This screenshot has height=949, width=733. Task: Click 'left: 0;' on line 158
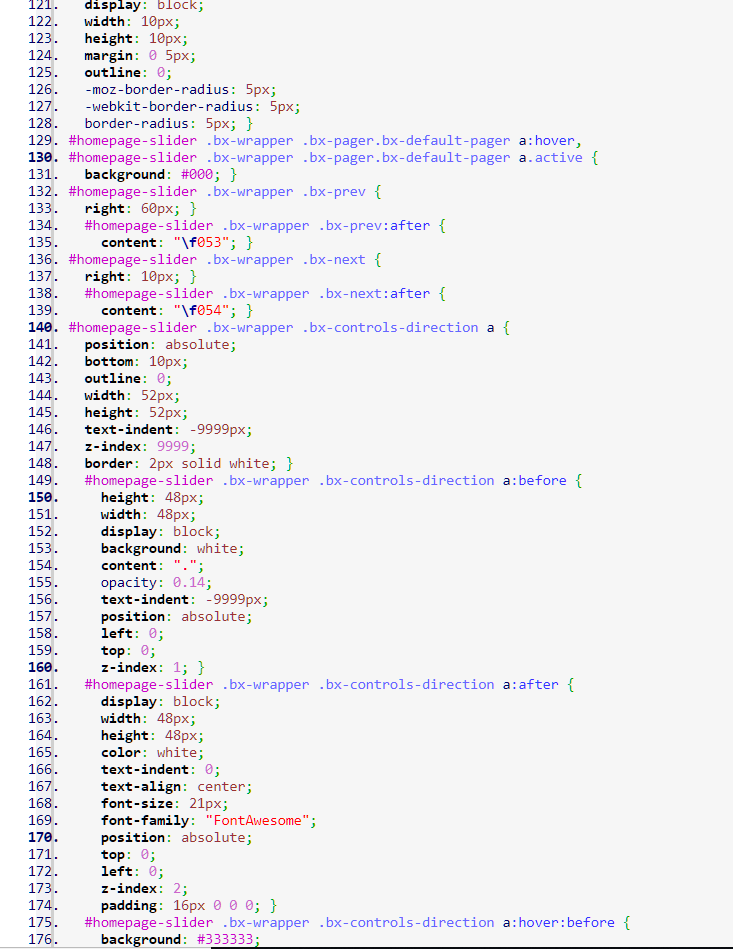[x=132, y=634]
